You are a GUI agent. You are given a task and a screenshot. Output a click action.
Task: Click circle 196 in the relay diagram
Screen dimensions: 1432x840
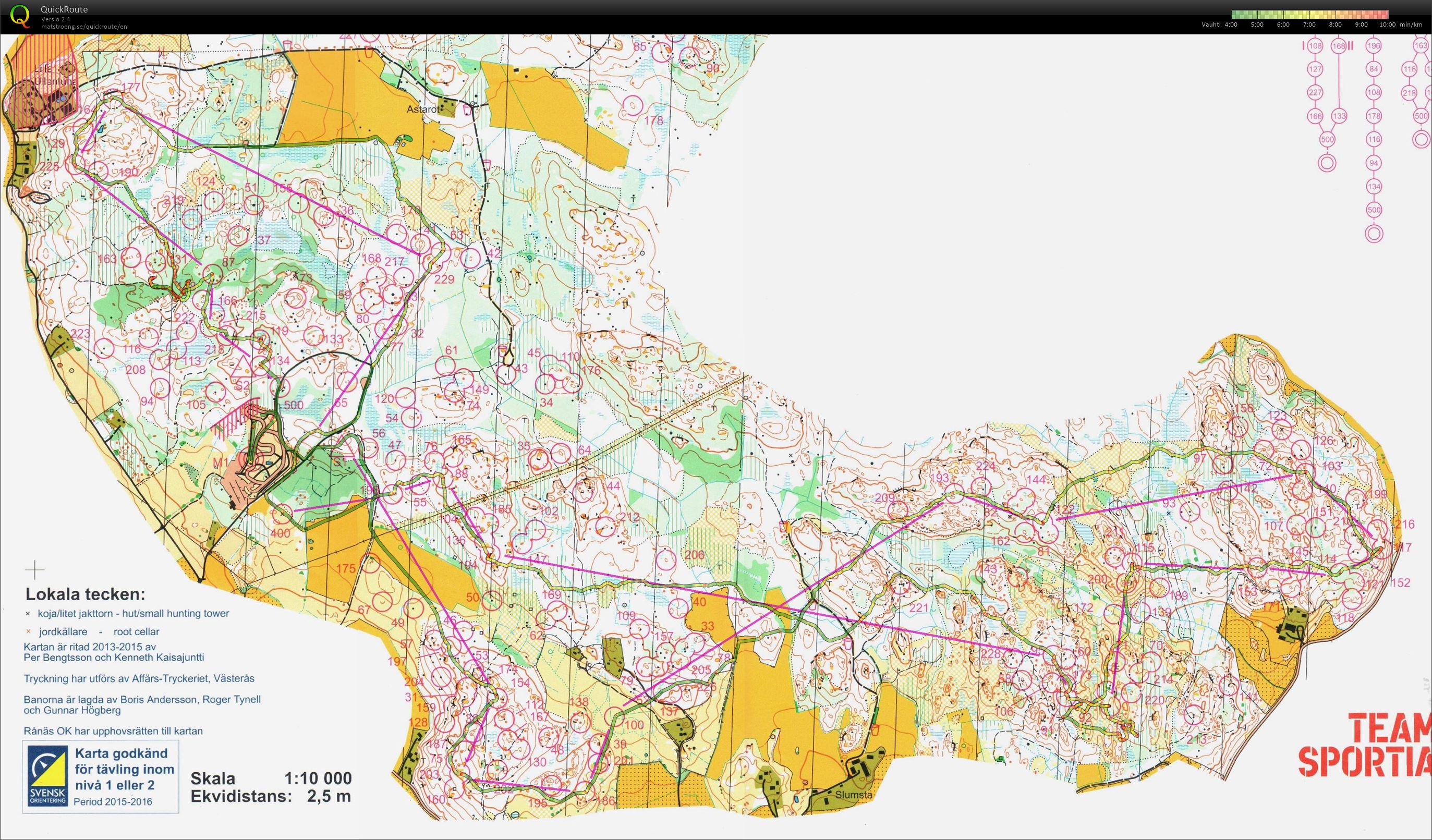click(x=1374, y=45)
